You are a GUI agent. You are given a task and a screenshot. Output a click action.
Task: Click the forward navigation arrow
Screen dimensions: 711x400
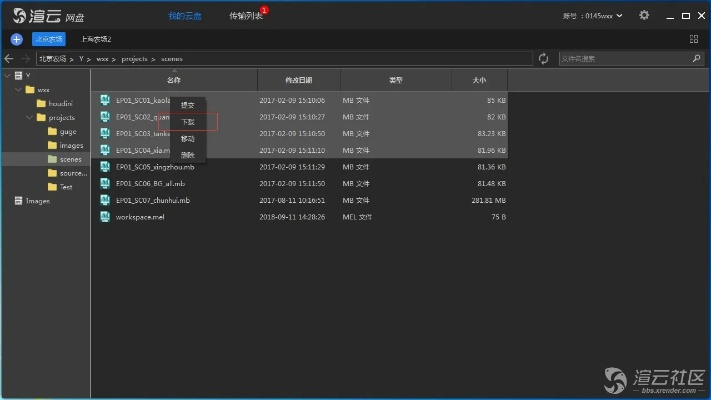click(x=24, y=59)
